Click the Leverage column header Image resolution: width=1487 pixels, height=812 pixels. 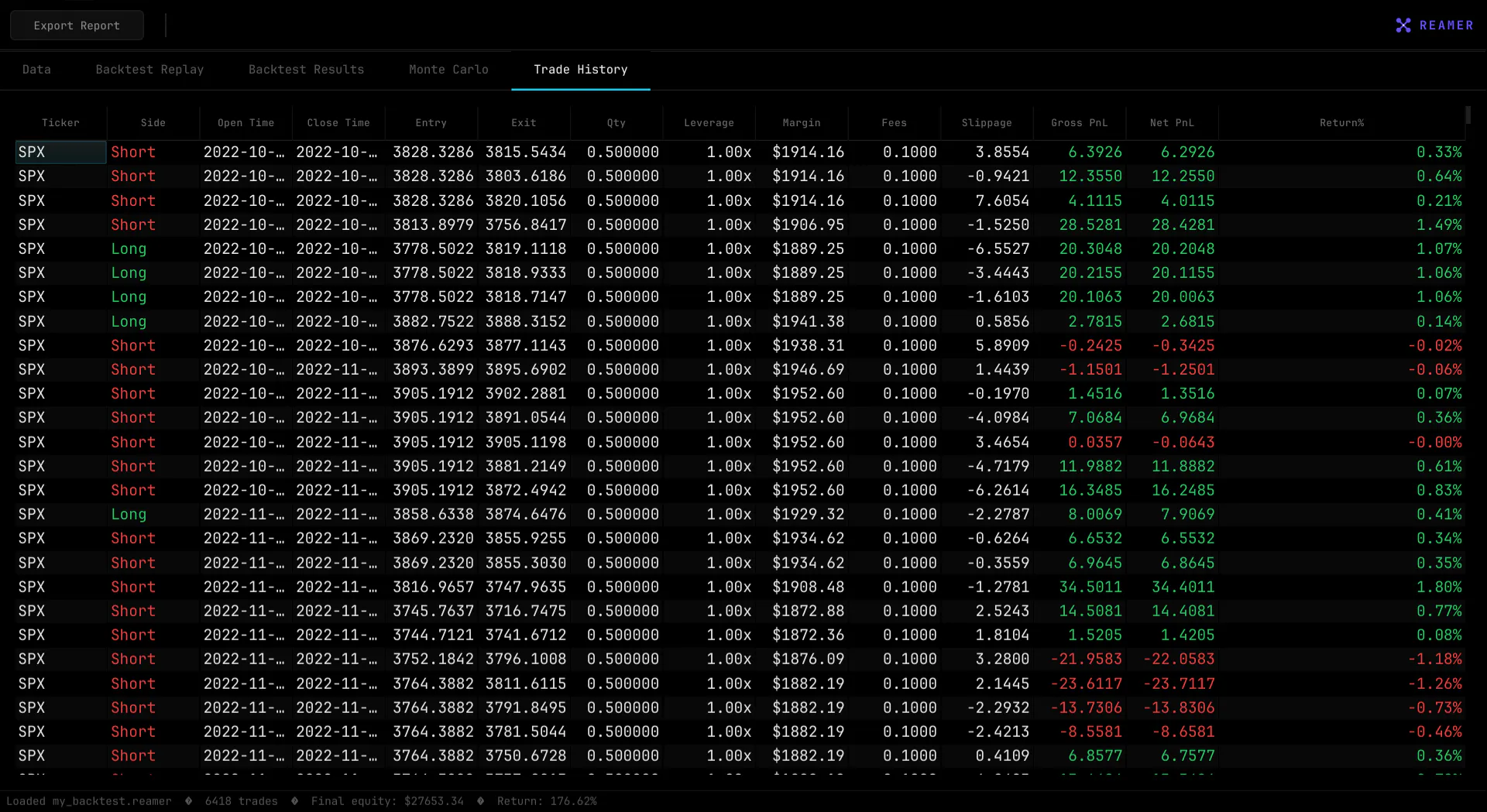709,122
